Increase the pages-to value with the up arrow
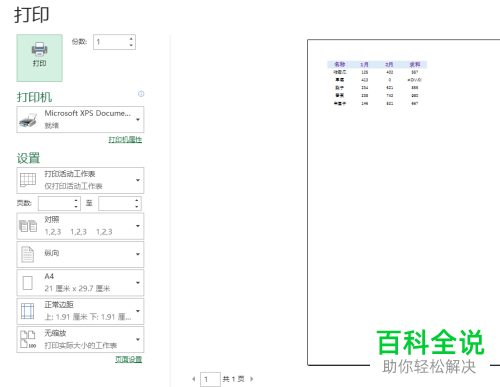 pyautogui.click(x=137, y=200)
